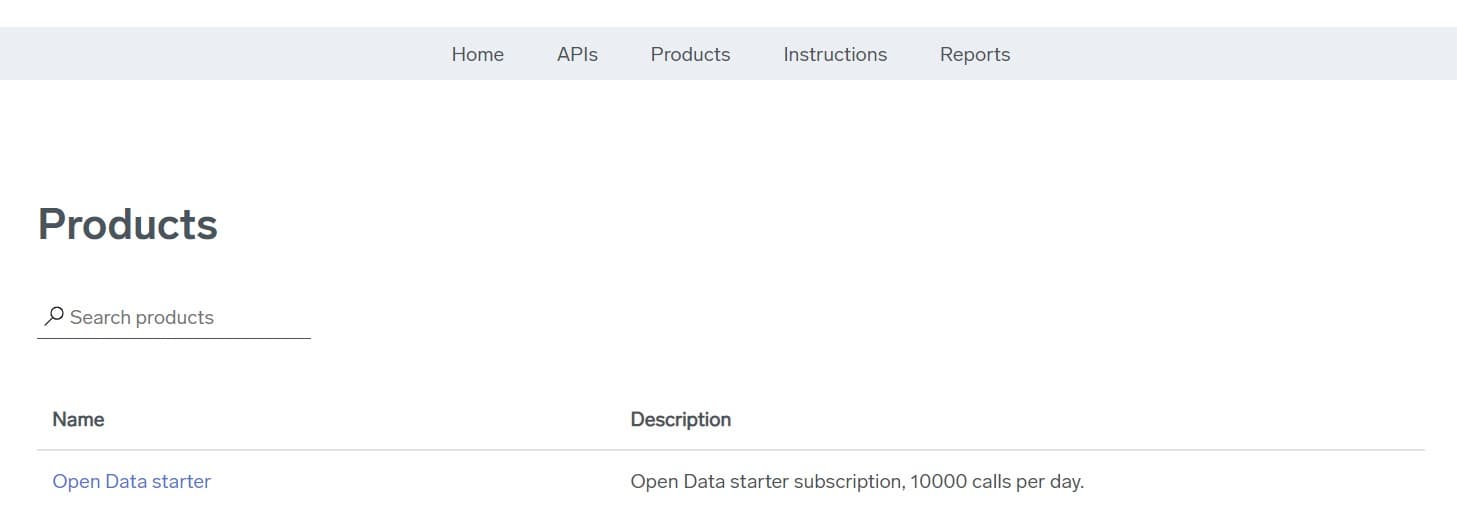Click the magnifying glass search icon
The image size is (1457, 529).
click(54, 317)
